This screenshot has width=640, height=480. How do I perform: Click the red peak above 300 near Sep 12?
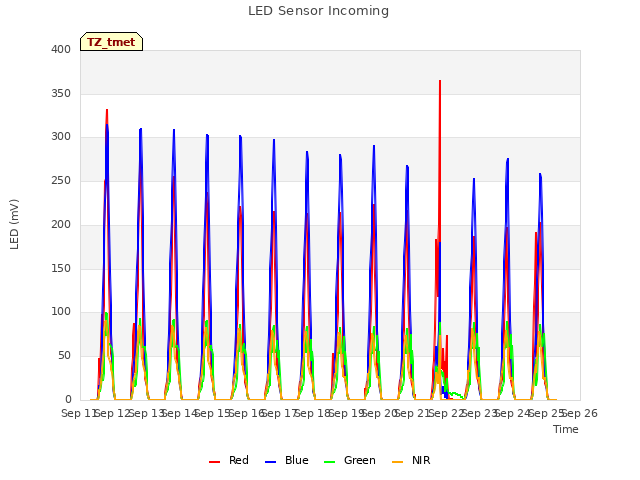[107, 111]
